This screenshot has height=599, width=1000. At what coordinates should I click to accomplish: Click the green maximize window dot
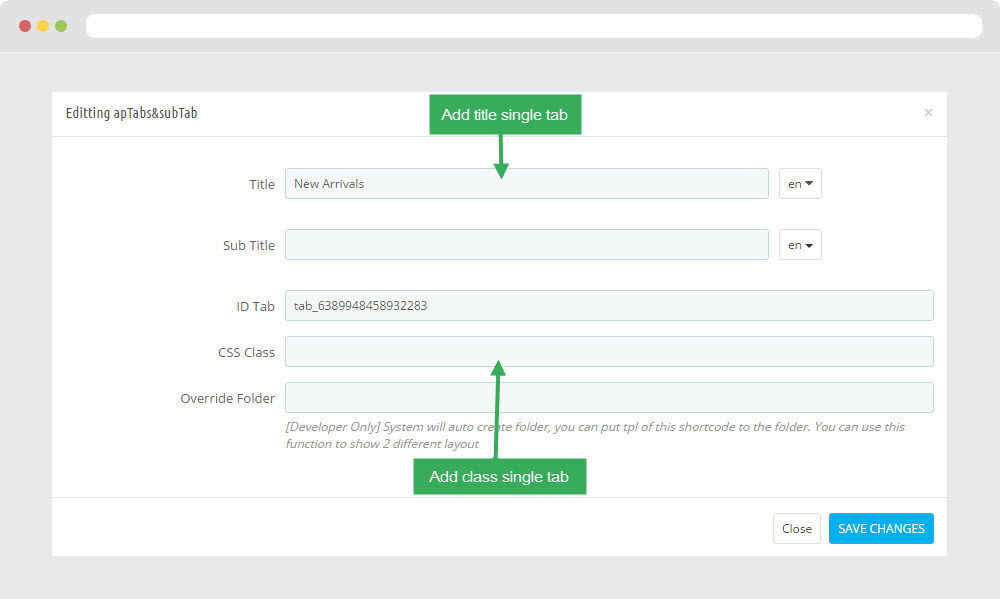[61, 26]
